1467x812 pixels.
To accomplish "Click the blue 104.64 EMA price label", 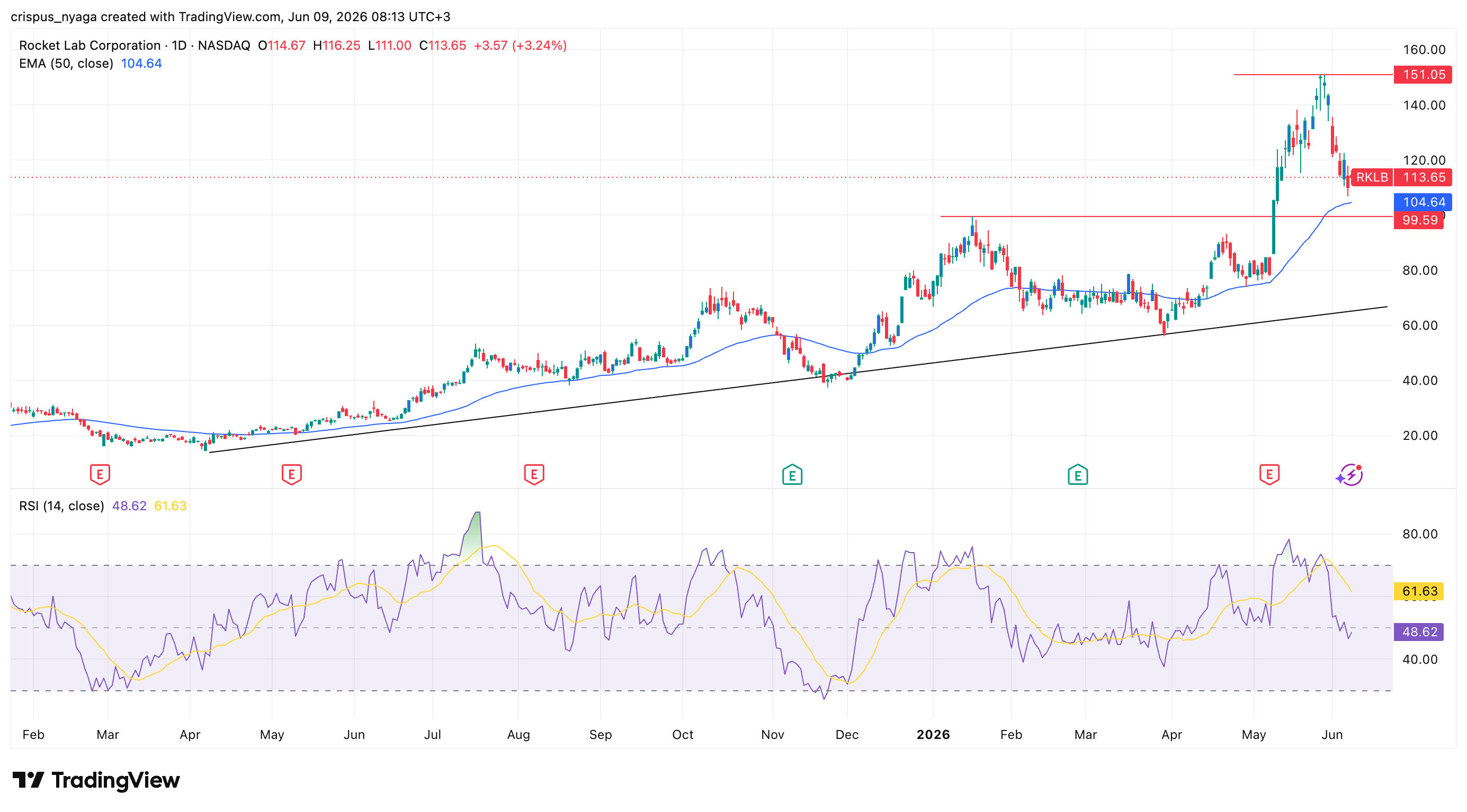I will [1423, 202].
